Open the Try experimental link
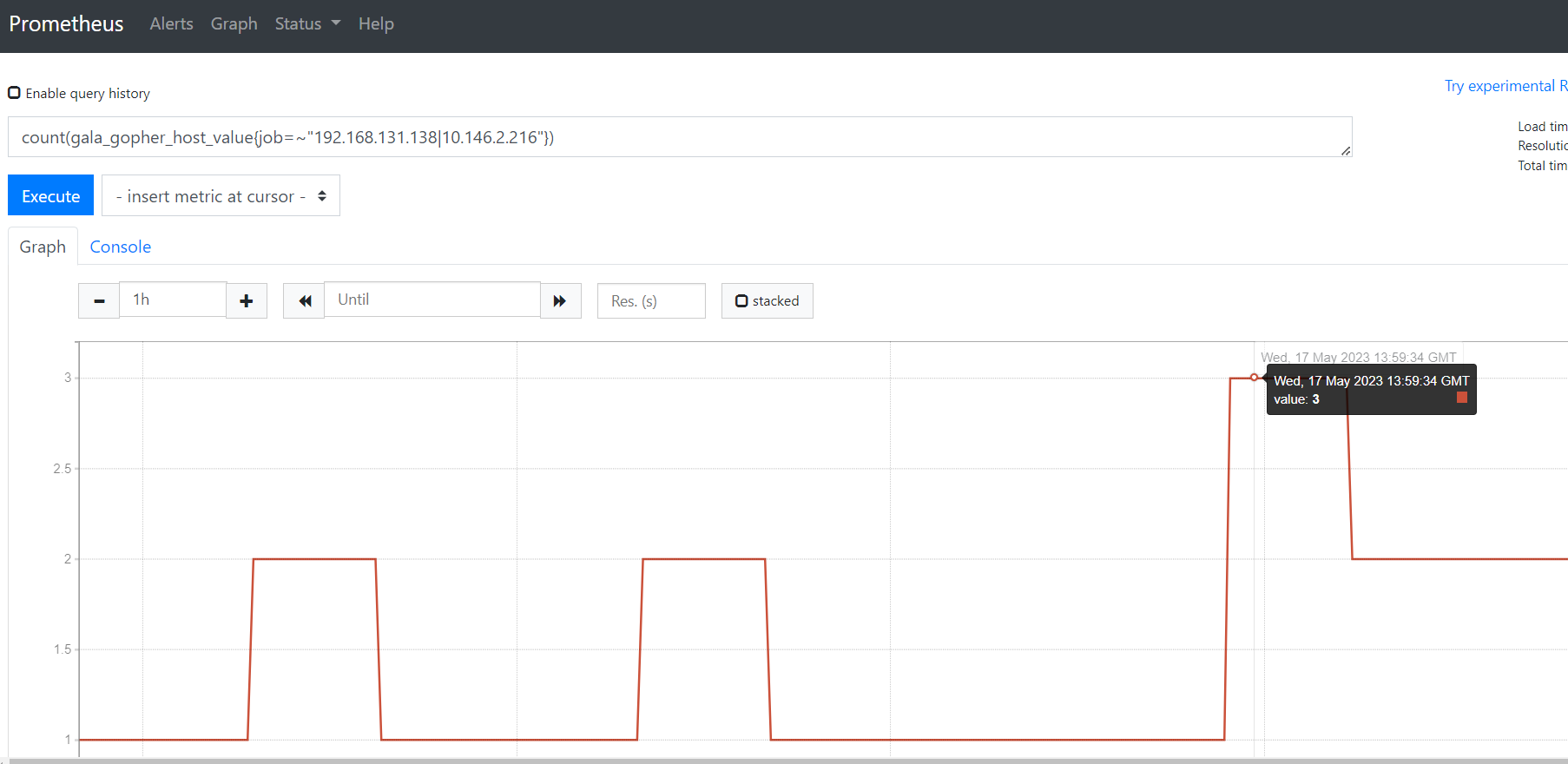The width and height of the screenshot is (1568, 764). [1505, 86]
